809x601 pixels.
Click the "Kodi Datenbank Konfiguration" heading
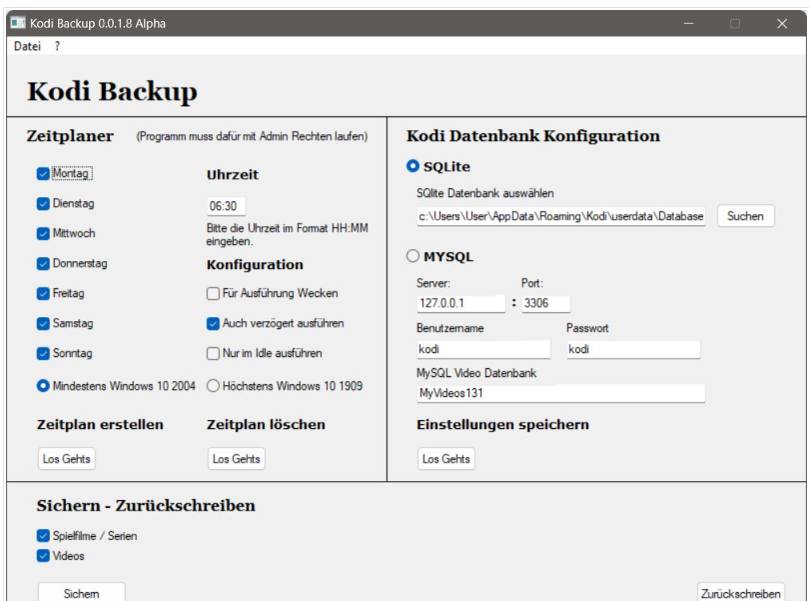click(533, 136)
